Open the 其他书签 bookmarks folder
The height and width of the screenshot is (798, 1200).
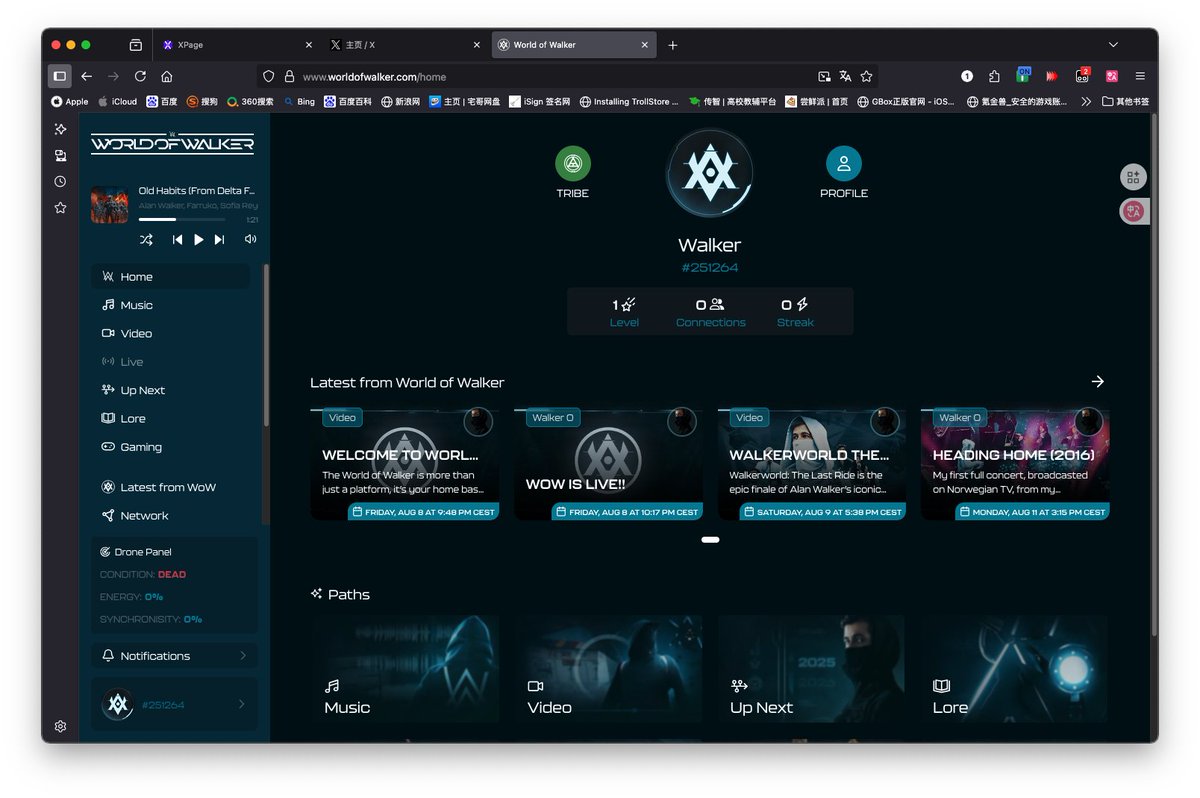click(1125, 101)
